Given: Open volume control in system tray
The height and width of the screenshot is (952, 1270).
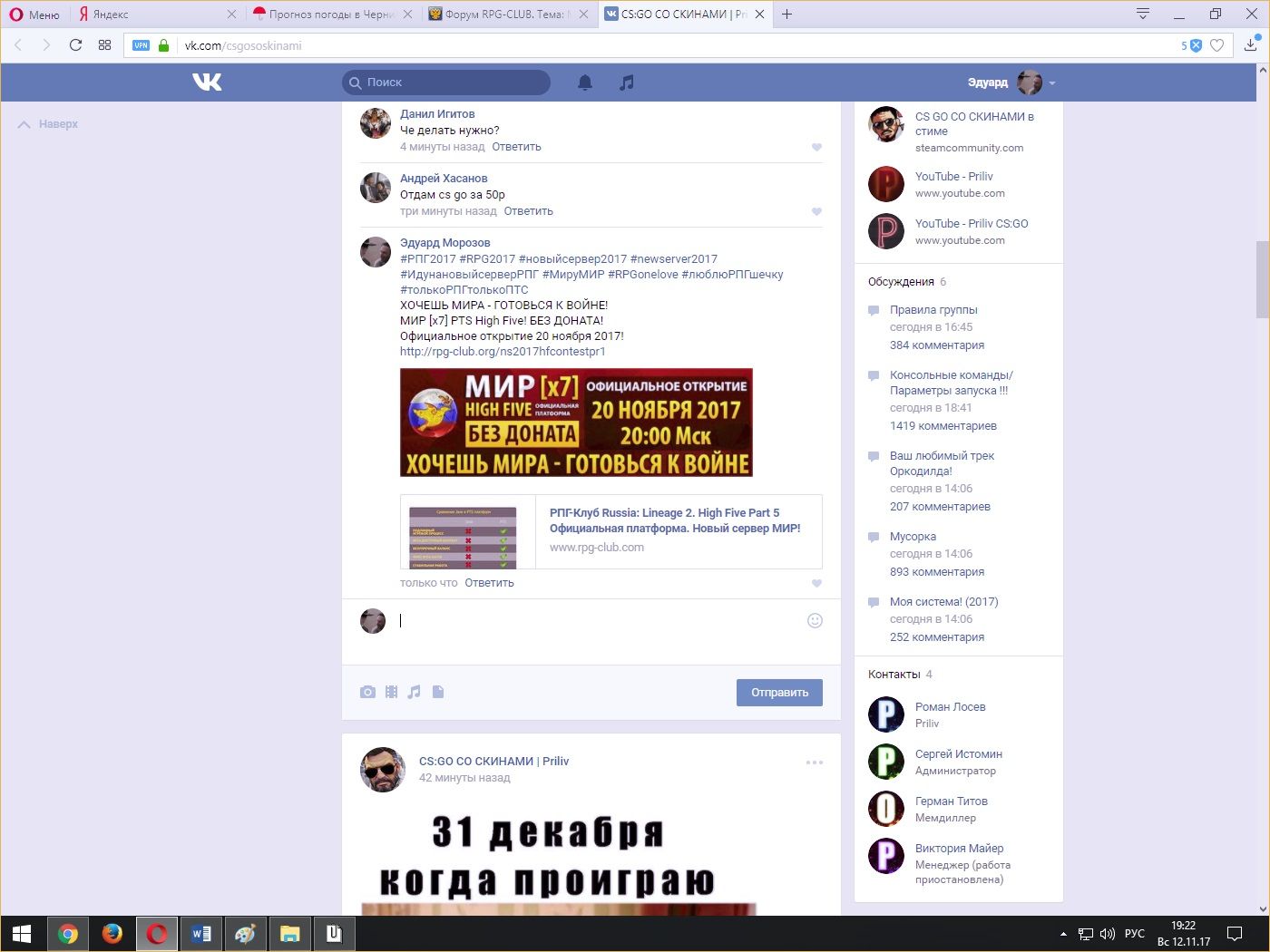Looking at the screenshot, I should pos(1108,934).
